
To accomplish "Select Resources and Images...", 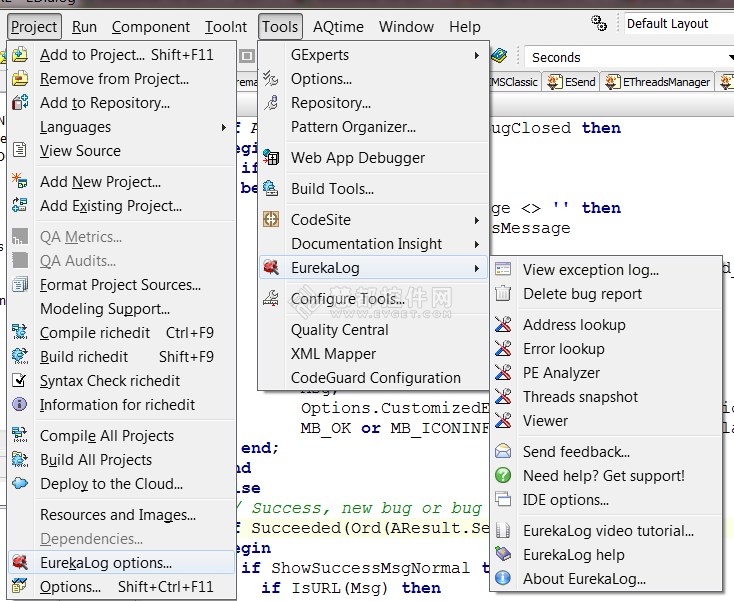I will click(x=121, y=514).
